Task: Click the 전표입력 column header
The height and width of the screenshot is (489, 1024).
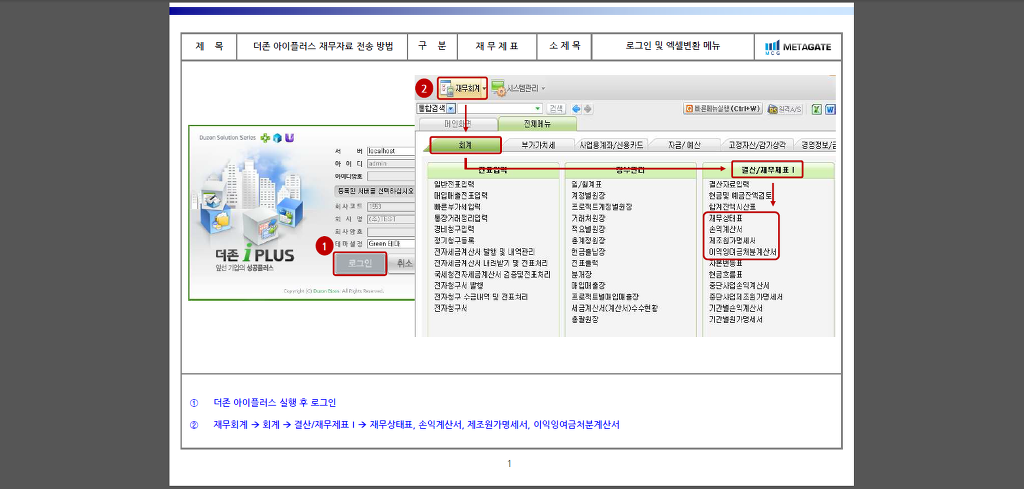Action: (493, 170)
